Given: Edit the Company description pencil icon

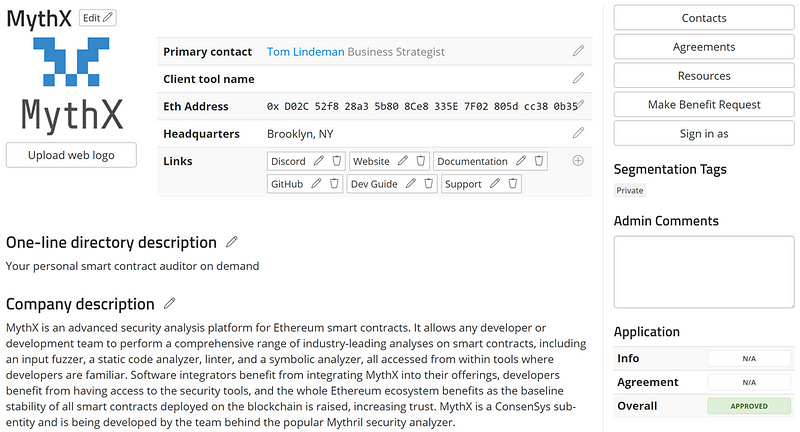Looking at the screenshot, I should pos(169,303).
